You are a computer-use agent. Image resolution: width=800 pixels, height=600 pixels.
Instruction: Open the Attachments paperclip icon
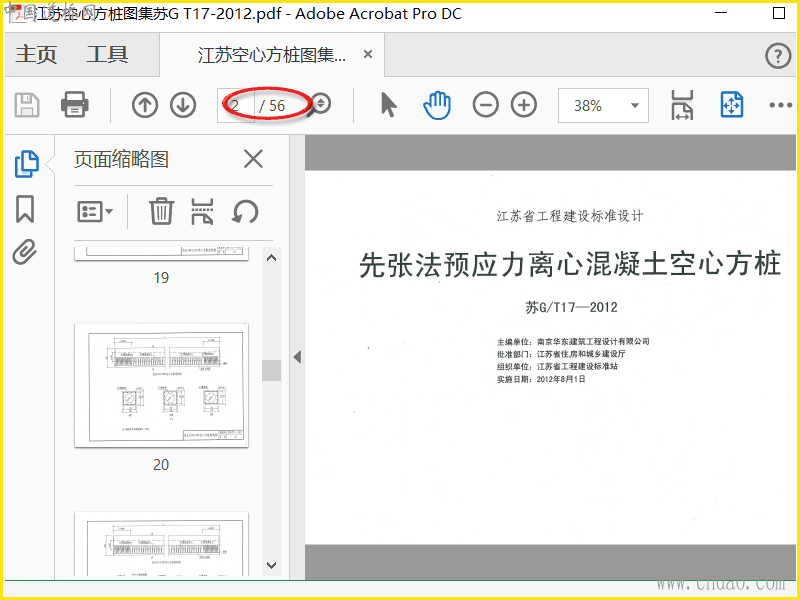pyautogui.click(x=25, y=252)
